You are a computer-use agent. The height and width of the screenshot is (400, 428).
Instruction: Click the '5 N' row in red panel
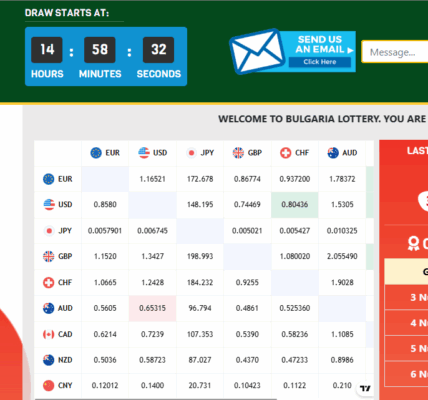406,348
